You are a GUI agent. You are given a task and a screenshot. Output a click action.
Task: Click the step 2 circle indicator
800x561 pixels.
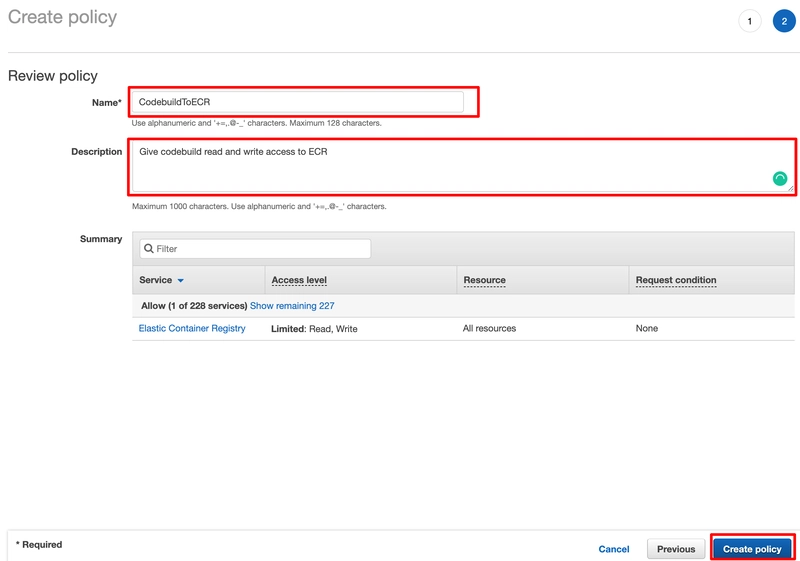[x=784, y=21]
